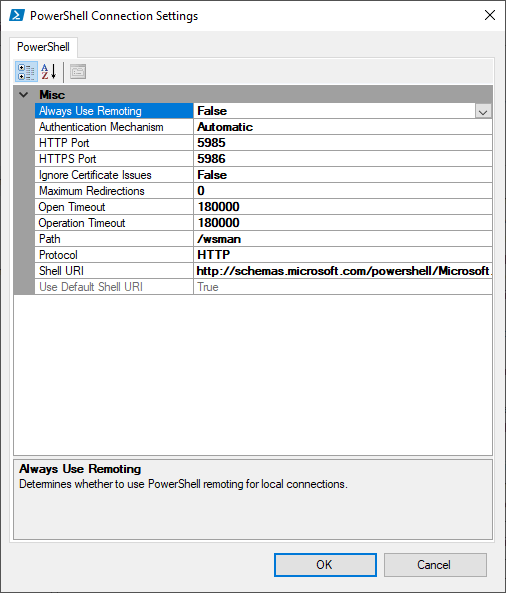Edit the Open Timeout value
This screenshot has height=593, width=506.
click(x=343, y=207)
